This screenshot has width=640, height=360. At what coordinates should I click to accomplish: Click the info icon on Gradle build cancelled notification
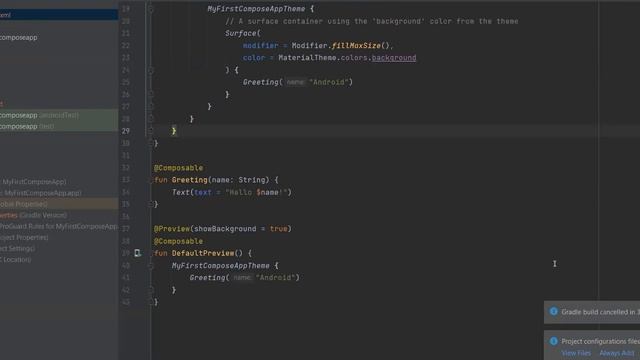(x=553, y=311)
